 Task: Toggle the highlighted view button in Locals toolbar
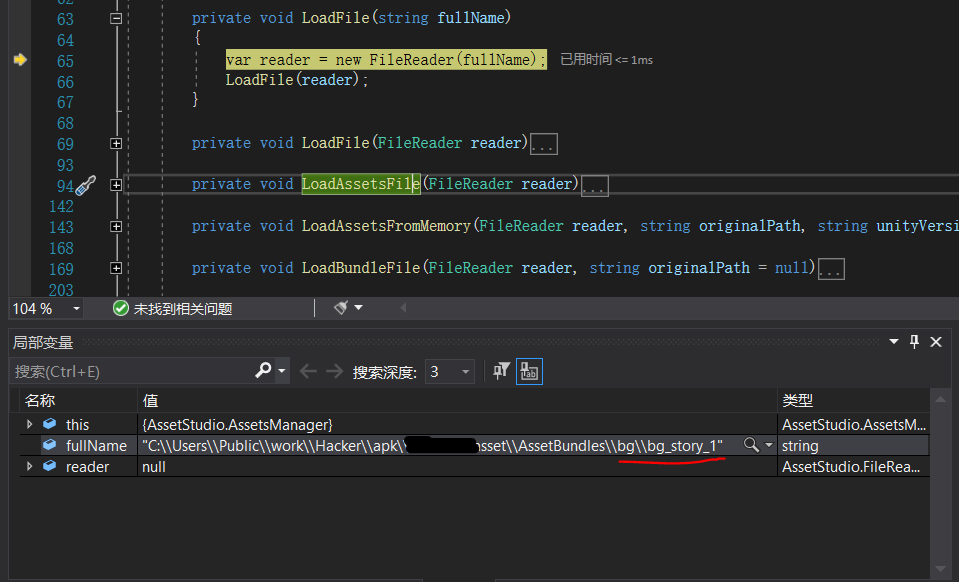point(530,371)
